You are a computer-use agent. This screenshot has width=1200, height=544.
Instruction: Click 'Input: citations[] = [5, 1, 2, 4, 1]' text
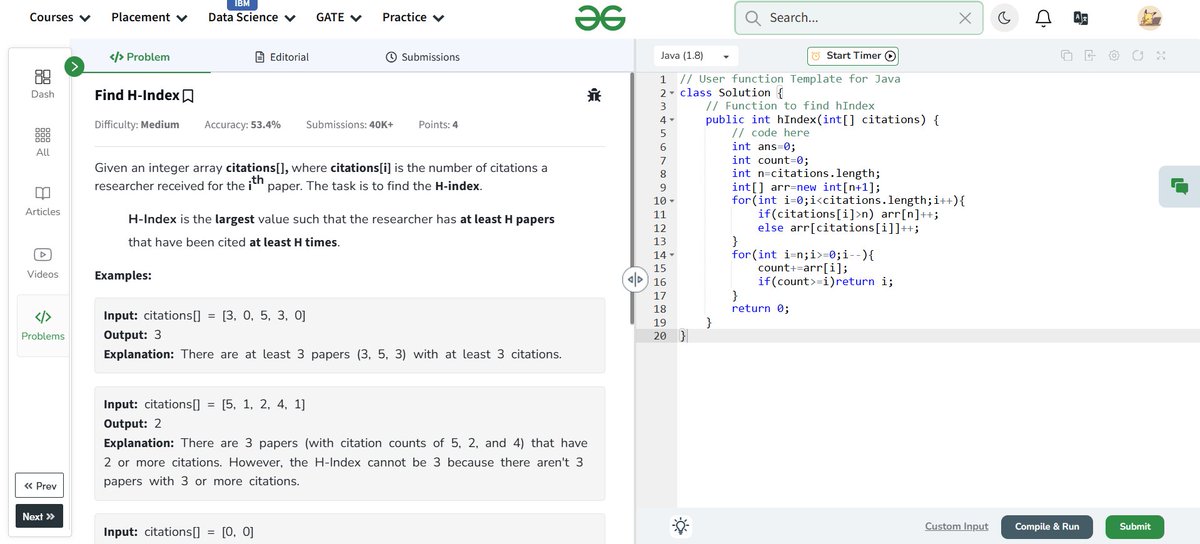tap(204, 404)
